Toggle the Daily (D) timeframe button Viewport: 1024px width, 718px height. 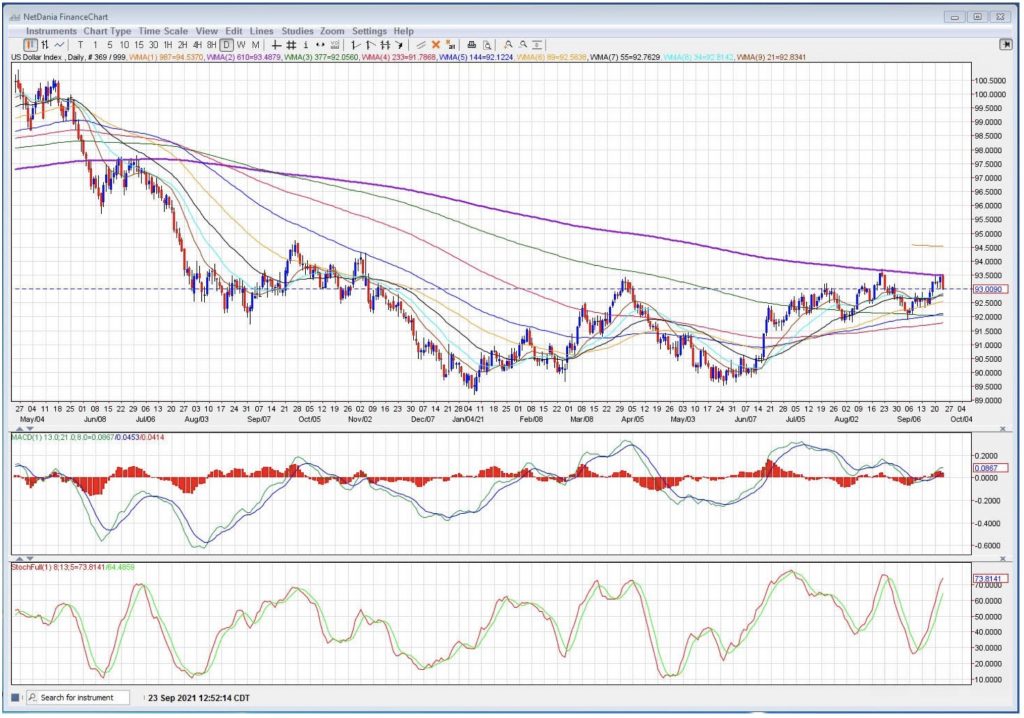click(x=227, y=45)
